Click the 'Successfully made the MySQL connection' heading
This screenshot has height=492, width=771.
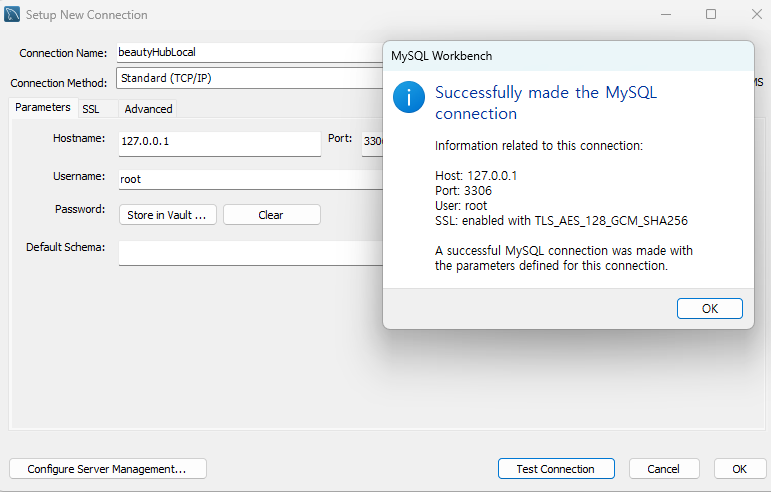[x=546, y=103]
